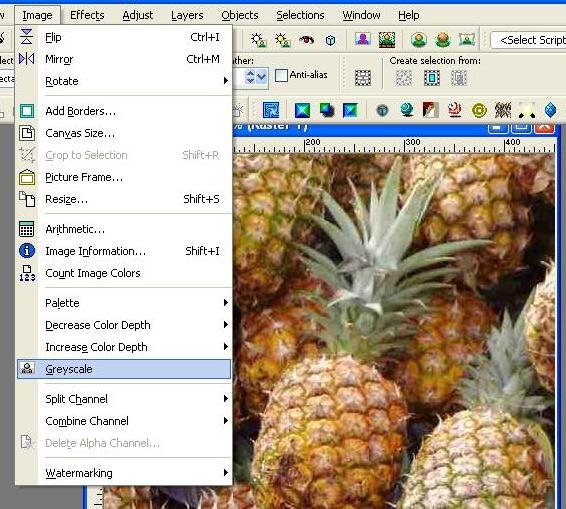Click the globe effect toolbar icon
The image size is (566, 509).
click(407, 110)
